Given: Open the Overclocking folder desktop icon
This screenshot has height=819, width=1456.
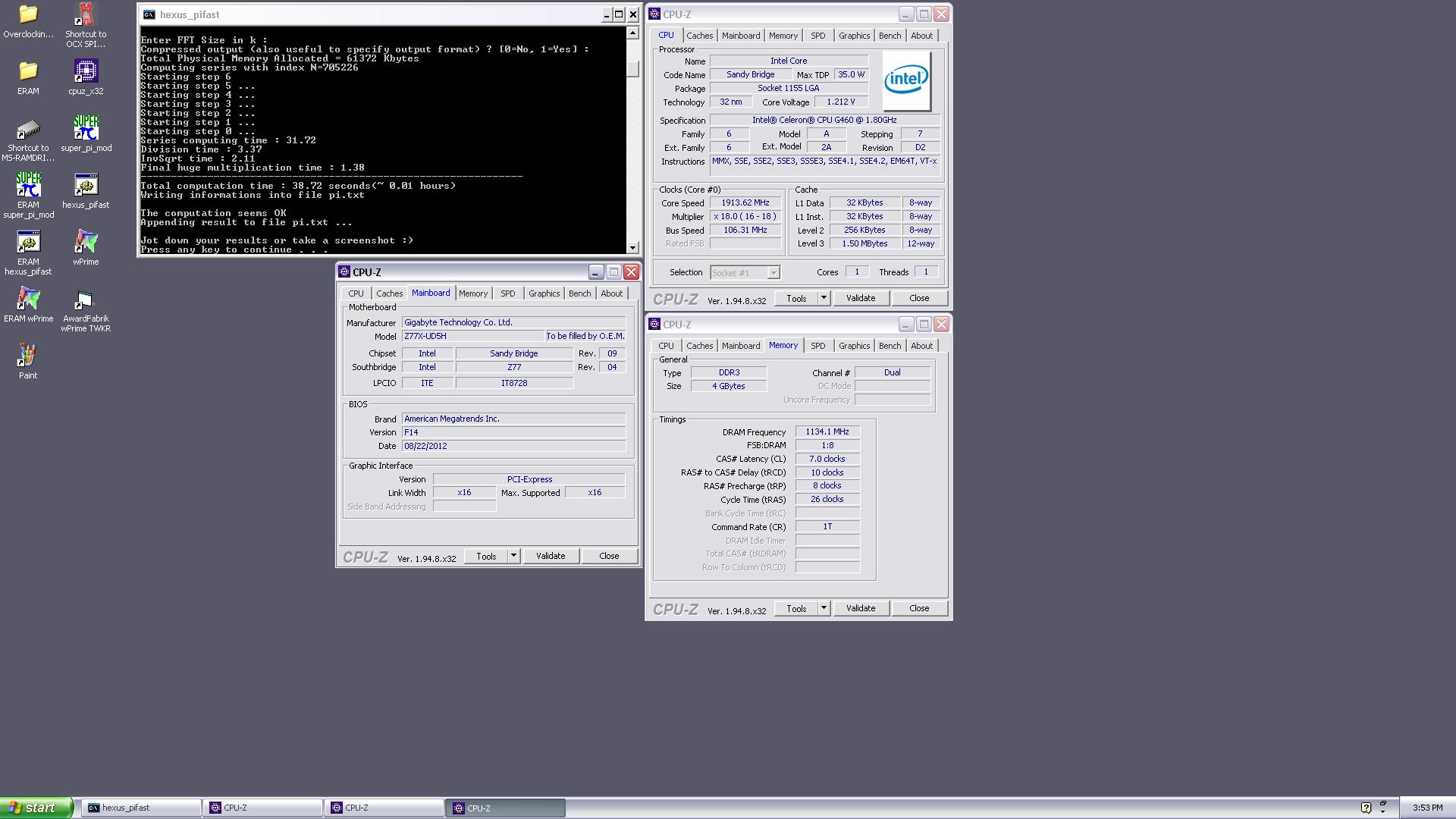Looking at the screenshot, I should [x=28, y=20].
